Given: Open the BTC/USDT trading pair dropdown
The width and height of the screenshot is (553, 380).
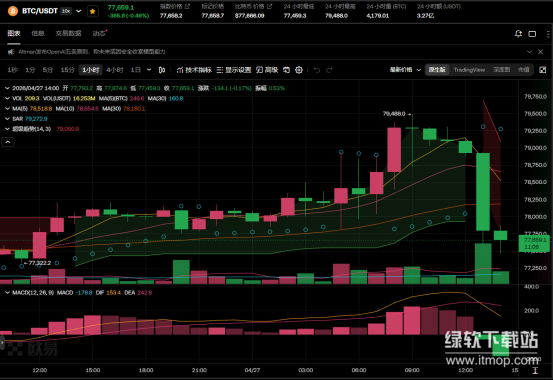Looking at the screenshot, I should 79,11.
